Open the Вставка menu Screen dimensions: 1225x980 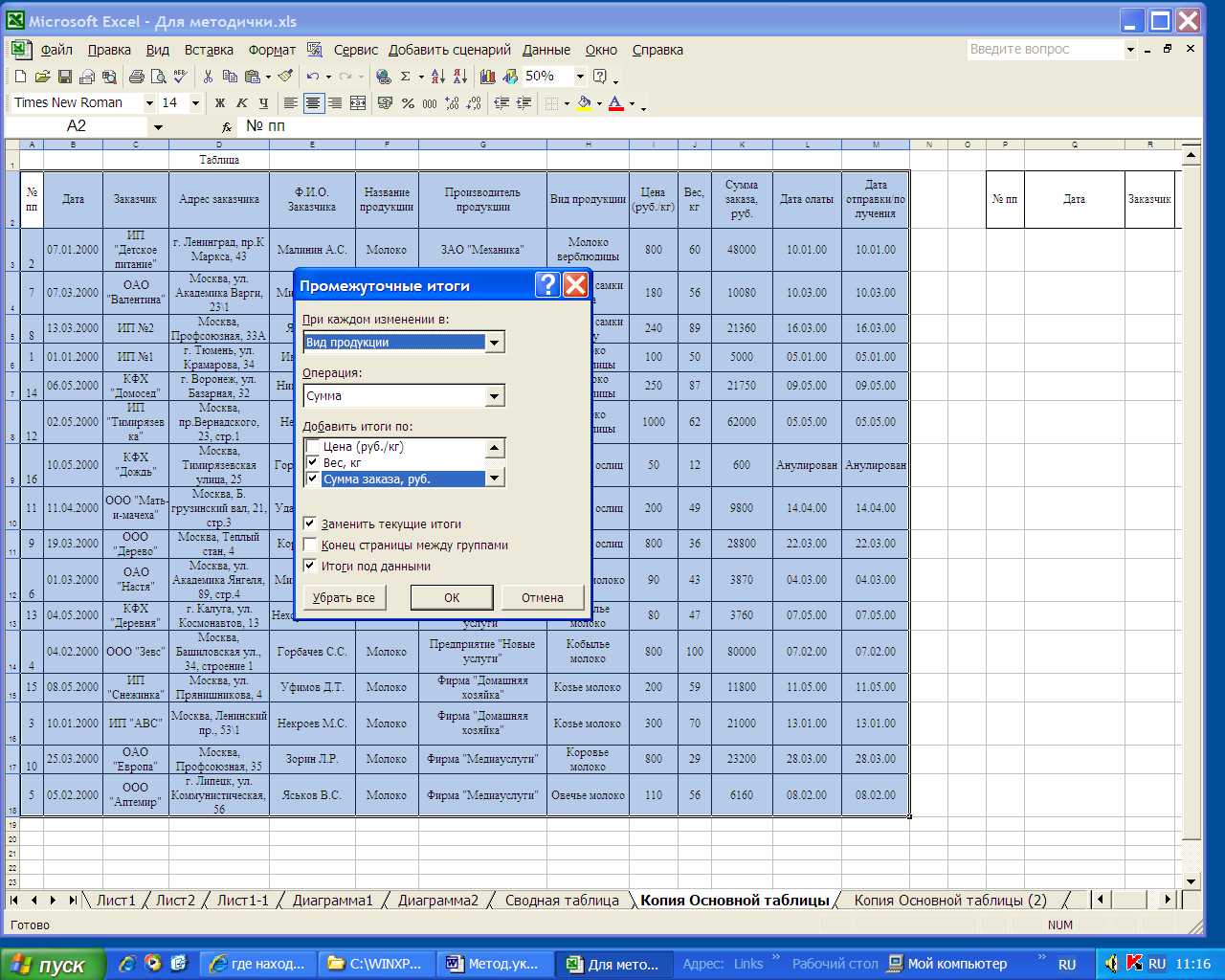(x=209, y=50)
